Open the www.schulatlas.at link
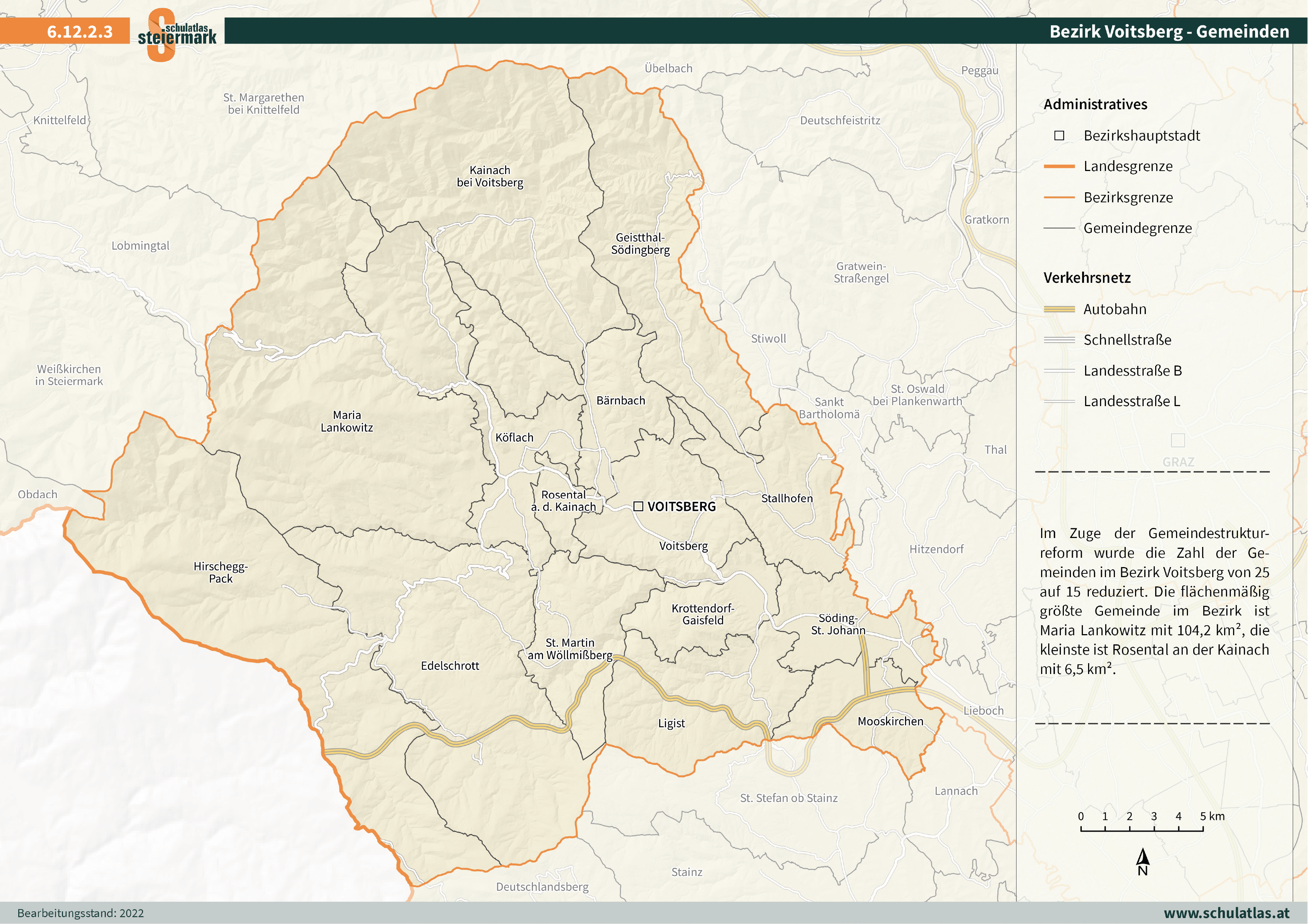This screenshot has height=924, width=1308. point(1226,912)
